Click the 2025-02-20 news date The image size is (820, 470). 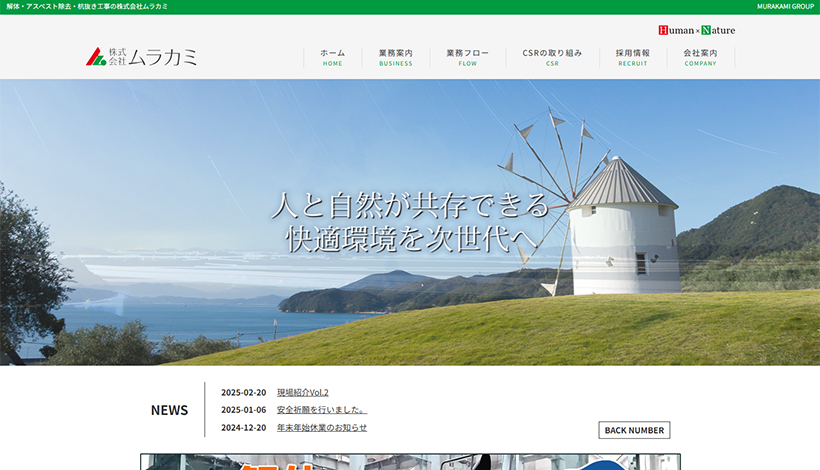click(243, 392)
